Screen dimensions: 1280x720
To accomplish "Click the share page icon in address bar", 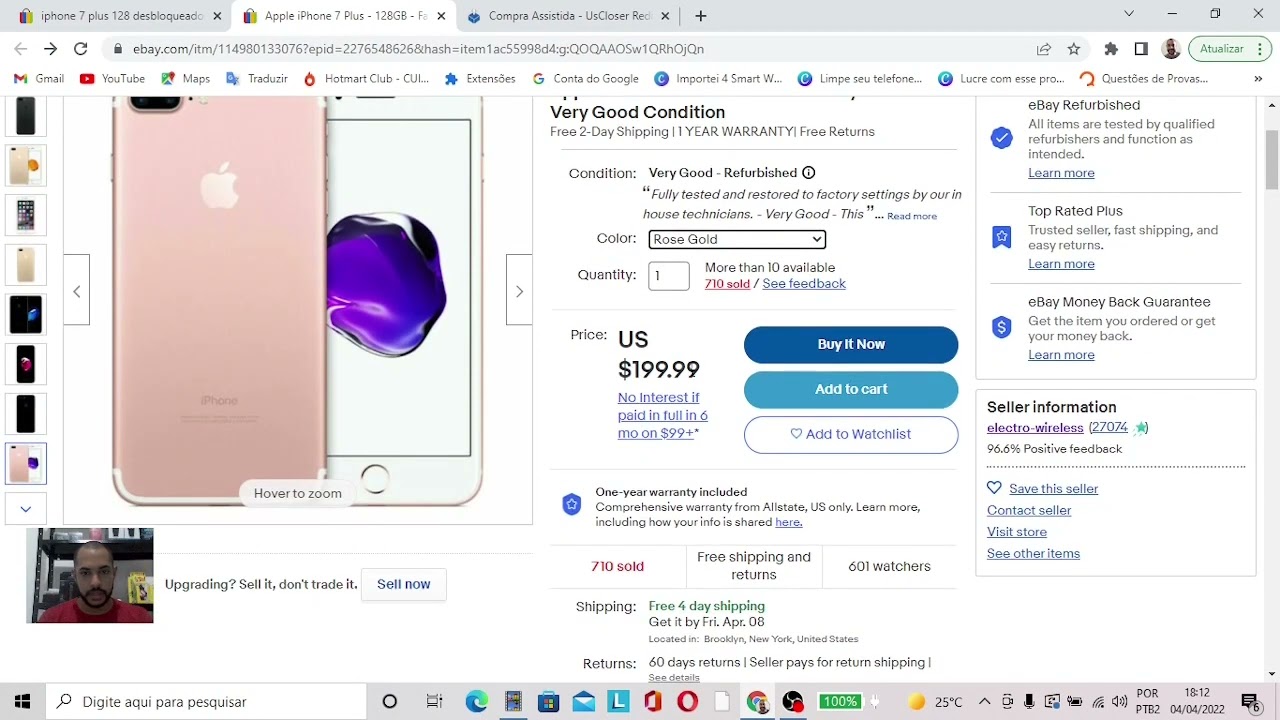I will pos(1044,49).
